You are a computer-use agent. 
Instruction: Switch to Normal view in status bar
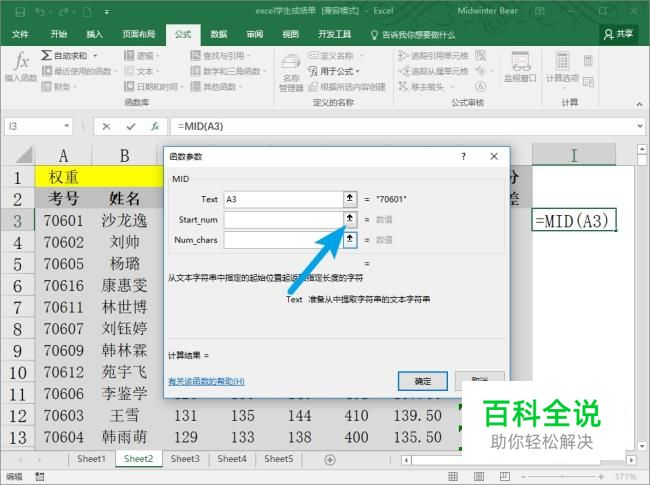point(453,477)
